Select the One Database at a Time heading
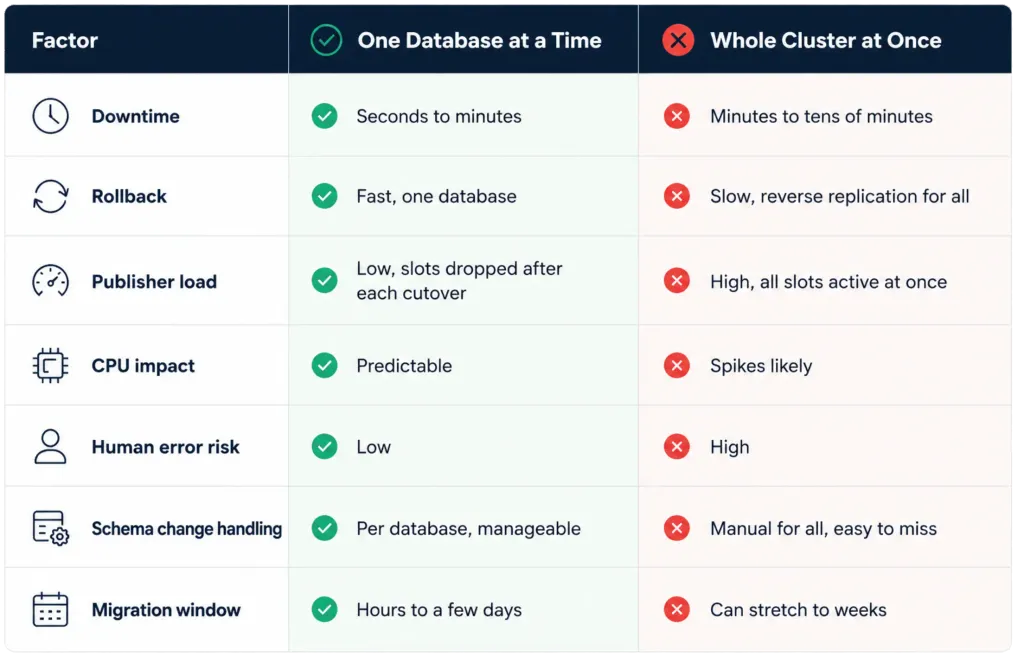This screenshot has height=663, width=1024. [x=479, y=40]
